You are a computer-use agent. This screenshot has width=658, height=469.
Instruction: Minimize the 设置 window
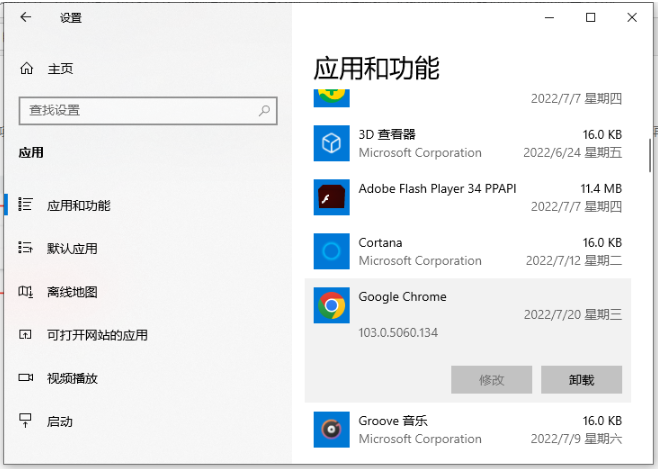pos(549,18)
